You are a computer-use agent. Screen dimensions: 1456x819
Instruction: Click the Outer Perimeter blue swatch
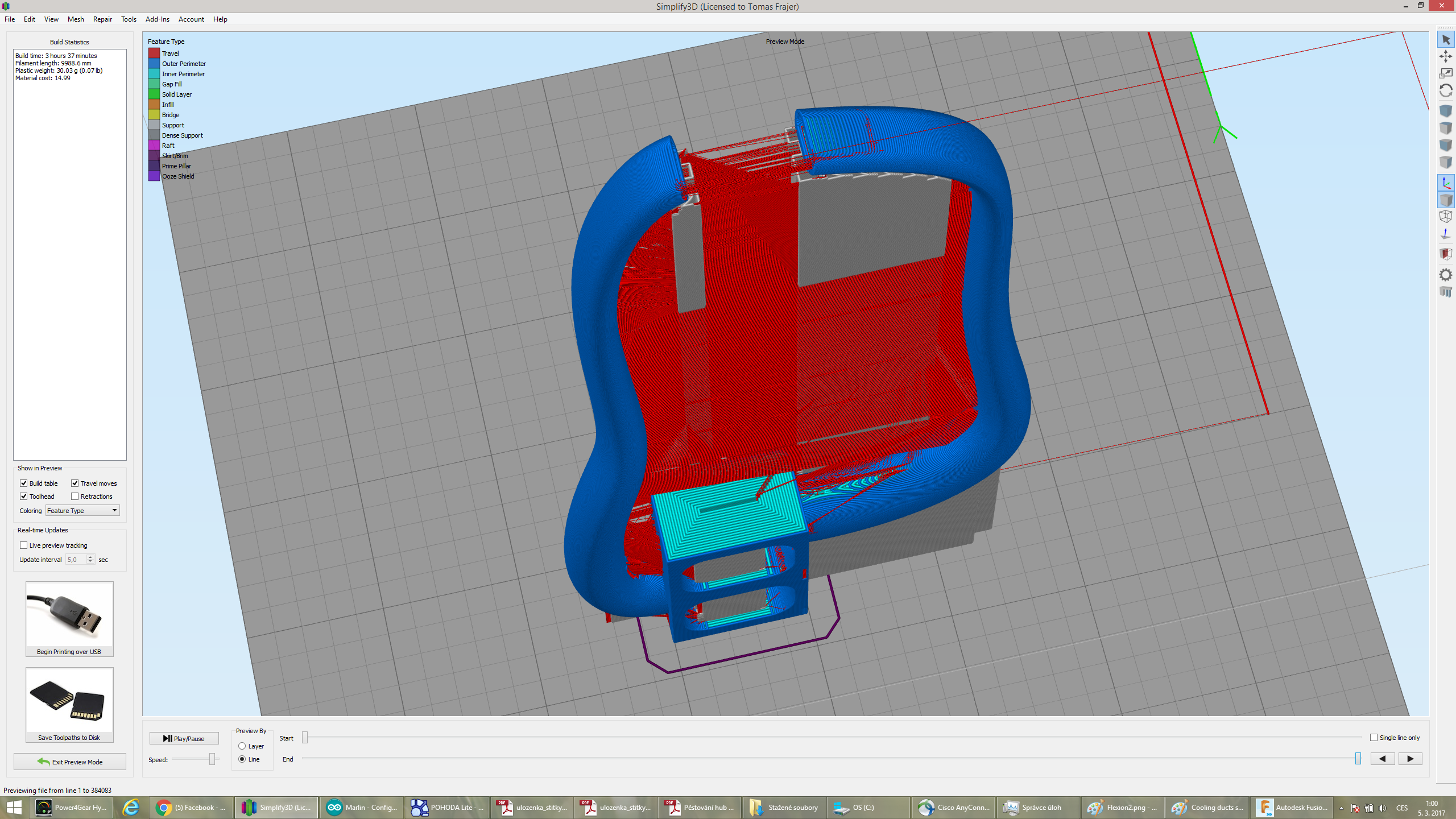click(154, 64)
